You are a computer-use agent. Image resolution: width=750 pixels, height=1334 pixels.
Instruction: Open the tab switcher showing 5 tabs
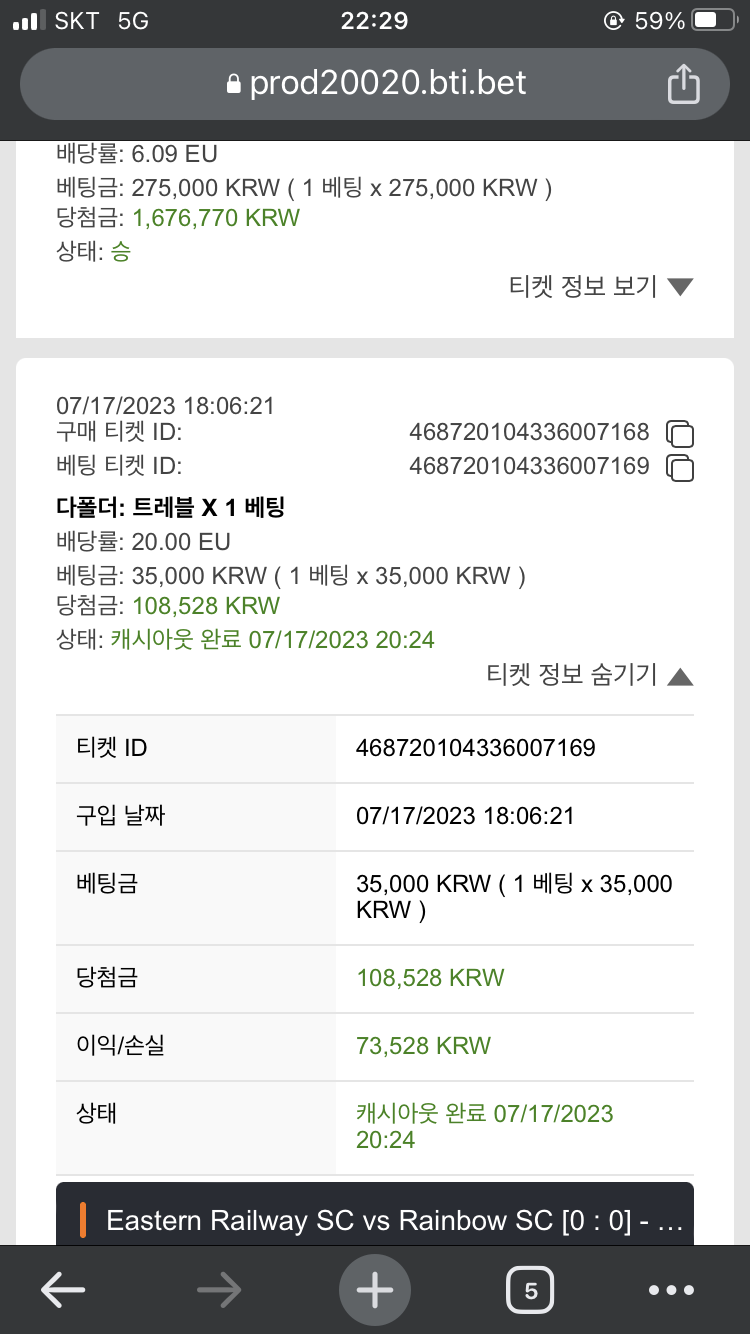[x=530, y=1290]
